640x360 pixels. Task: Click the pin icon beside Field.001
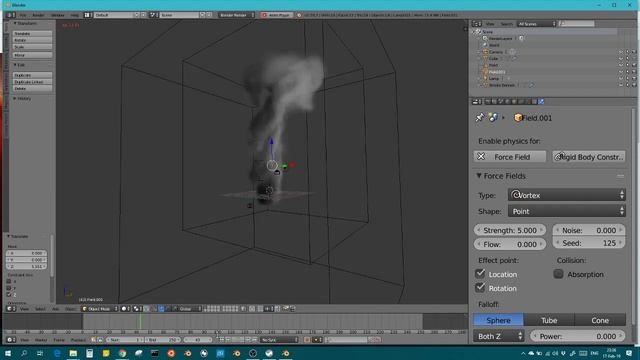(x=480, y=118)
